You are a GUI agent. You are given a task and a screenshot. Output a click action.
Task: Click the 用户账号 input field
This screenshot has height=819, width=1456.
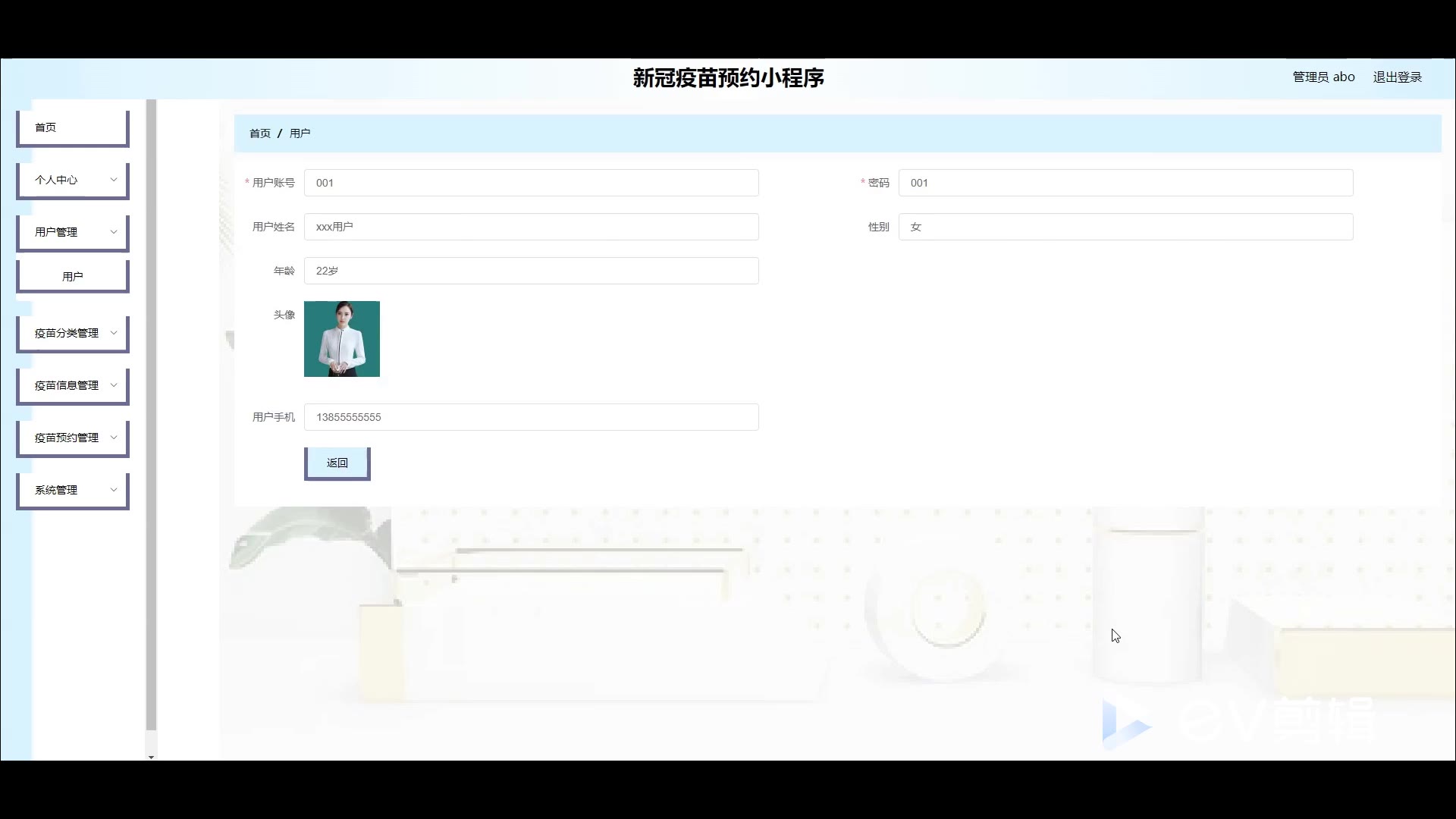[531, 183]
